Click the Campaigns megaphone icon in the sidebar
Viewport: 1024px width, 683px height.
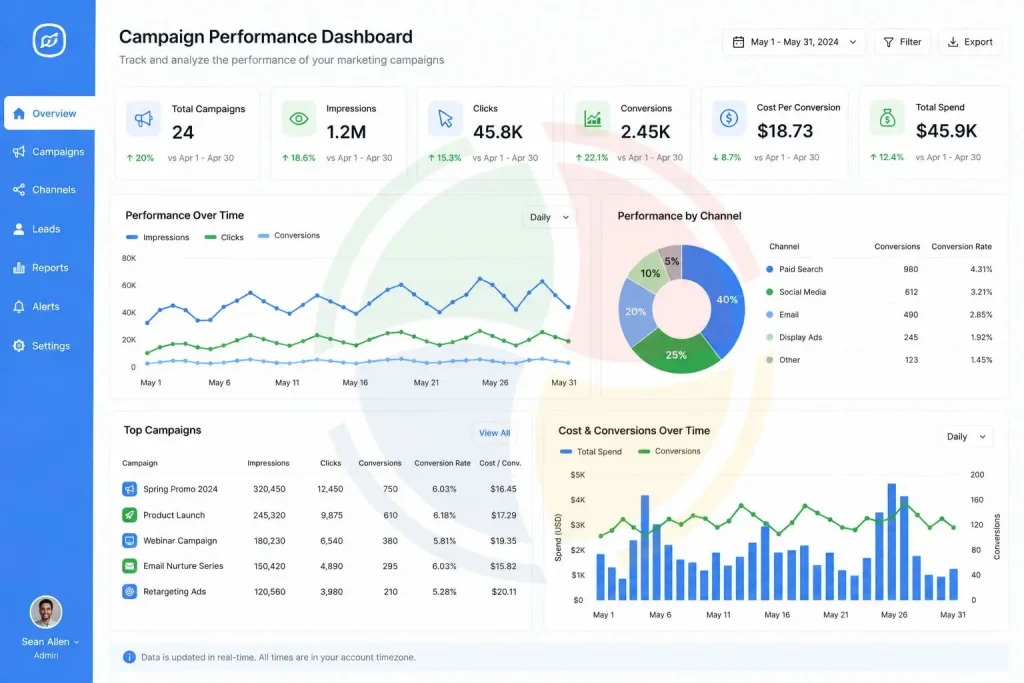tap(19, 151)
